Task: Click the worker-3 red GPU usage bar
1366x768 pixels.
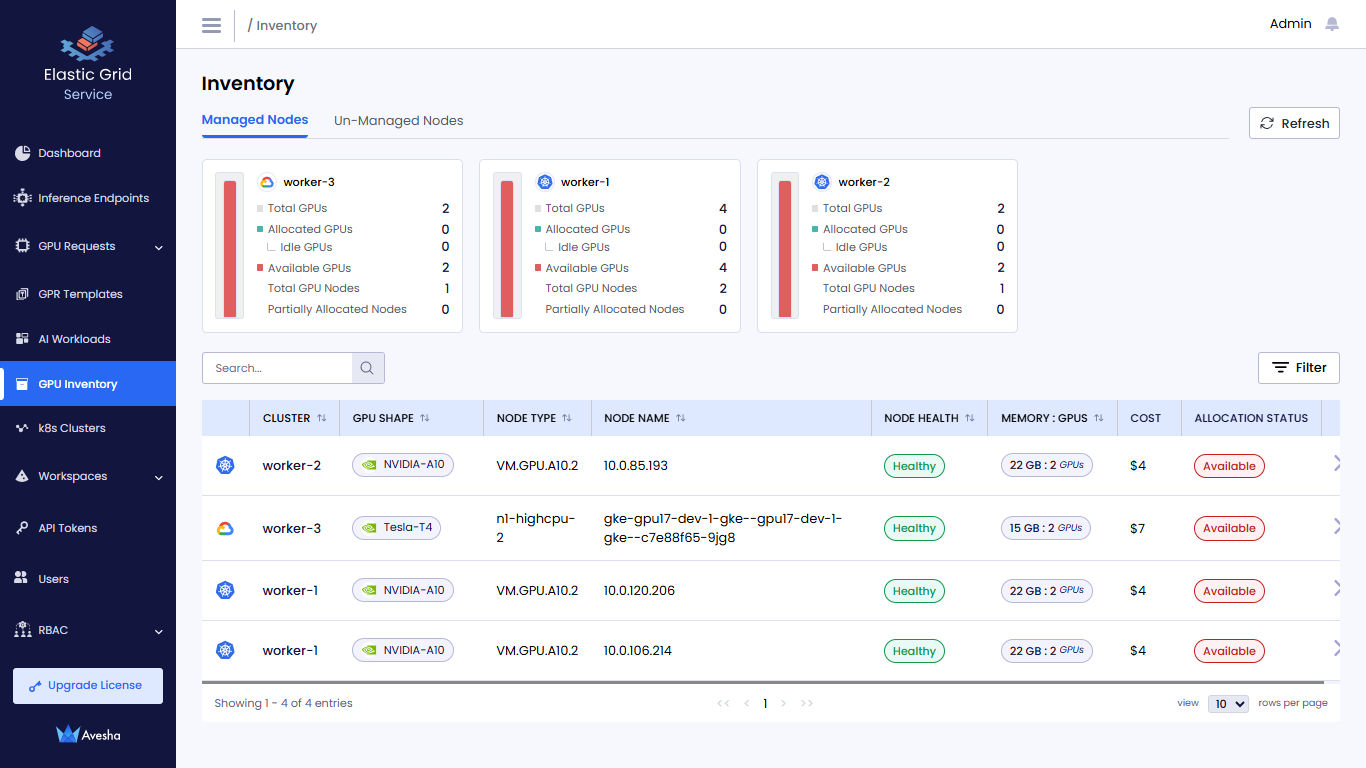Action: [x=230, y=248]
